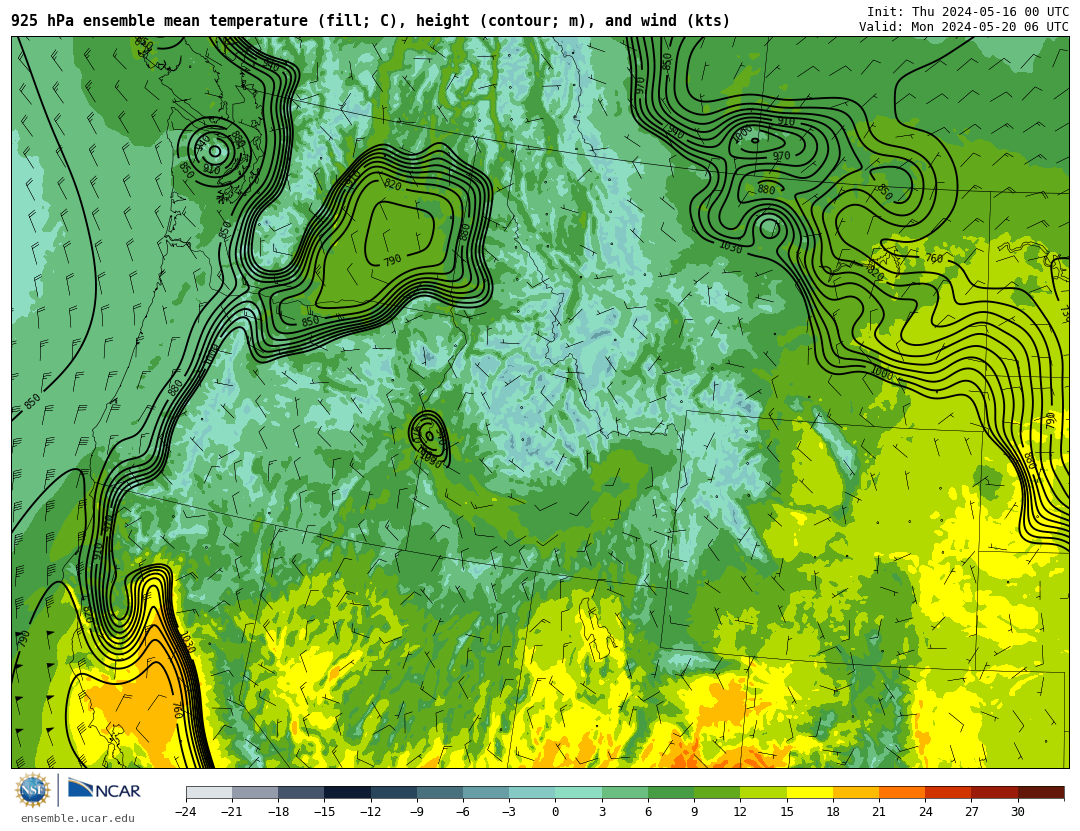Screen dimensions: 1080x831
Task: Pick the colorbar swatch between 0 and 3
Action: click(579, 792)
